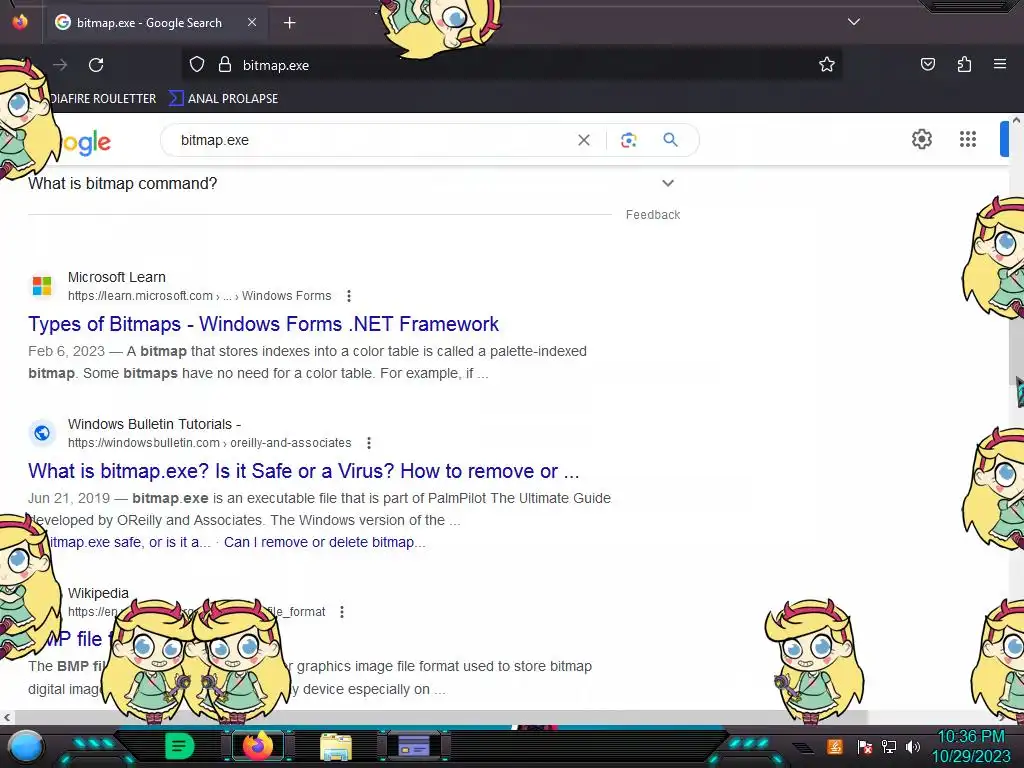Open options for the Wikipedia result
The width and height of the screenshot is (1024, 768).
coord(342,612)
